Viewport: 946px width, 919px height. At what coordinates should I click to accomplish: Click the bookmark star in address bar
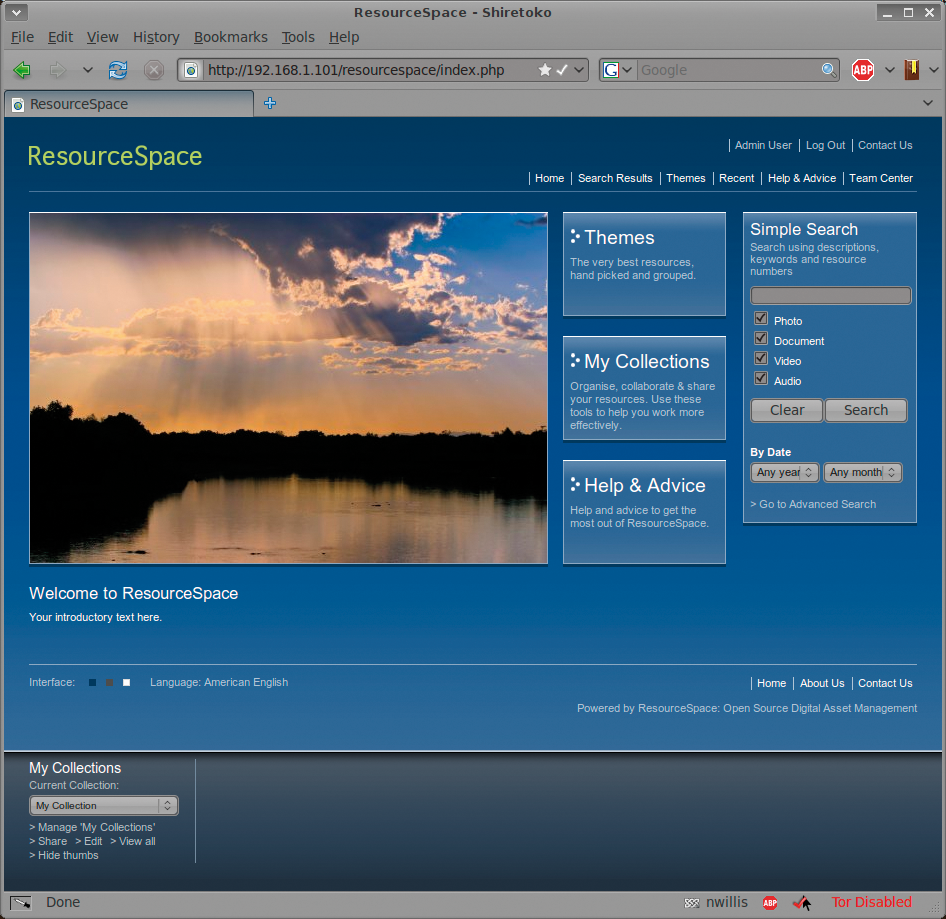pyautogui.click(x=545, y=70)
